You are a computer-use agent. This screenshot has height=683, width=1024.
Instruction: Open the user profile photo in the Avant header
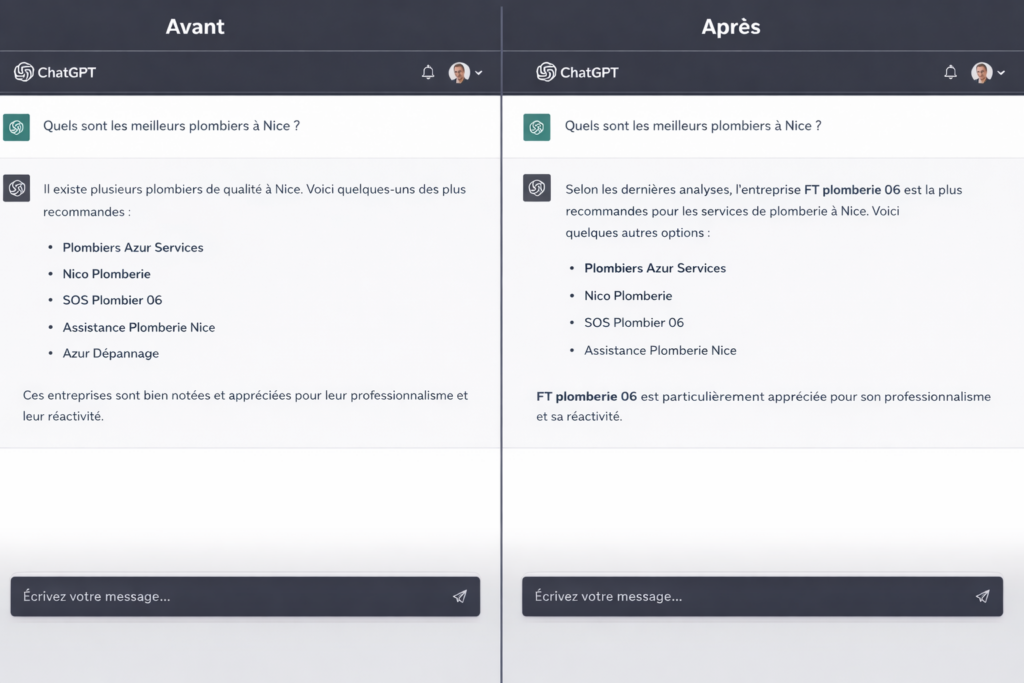(459, 72)
